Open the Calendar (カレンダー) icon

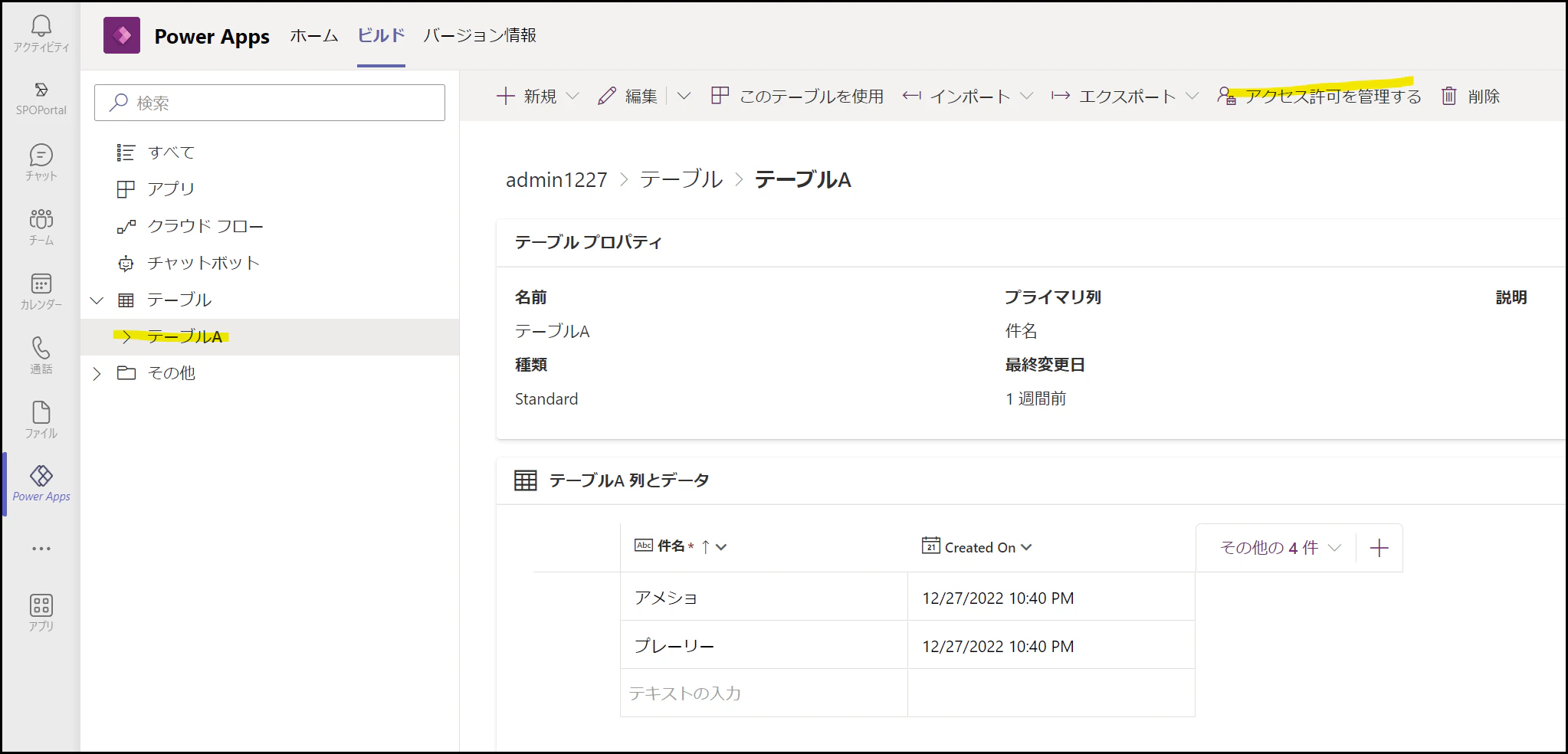[41, 284]
